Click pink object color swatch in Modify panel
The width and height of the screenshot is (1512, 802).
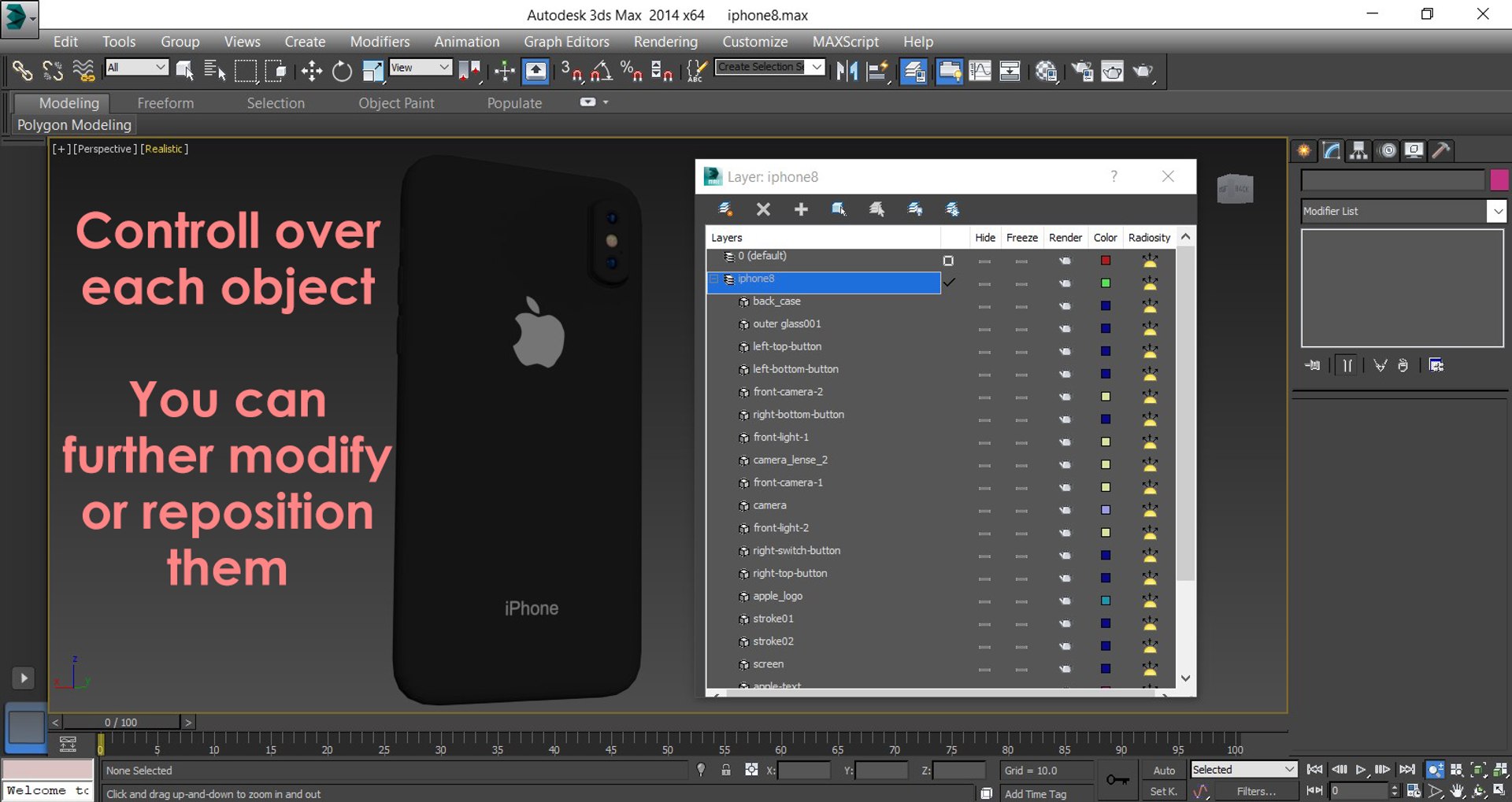tap(1499, 179)
